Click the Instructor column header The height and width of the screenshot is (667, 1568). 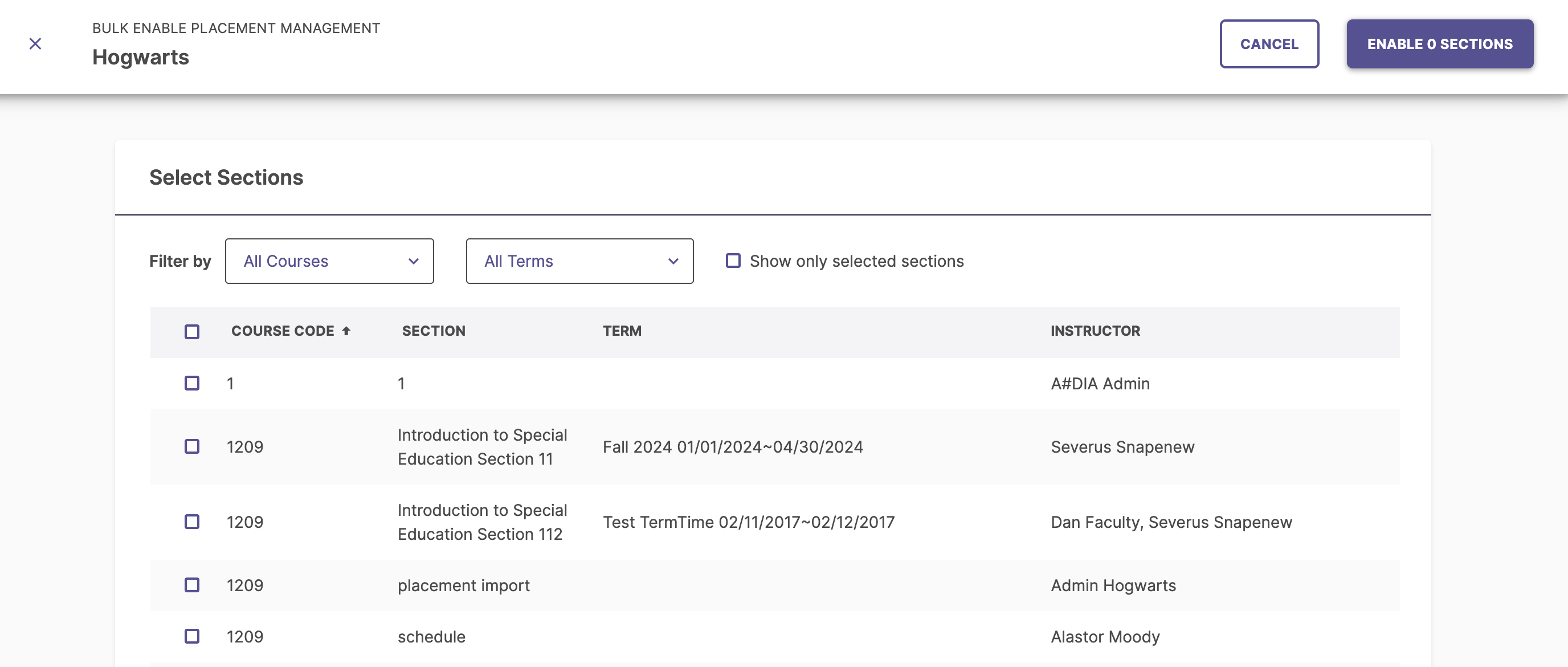click(x=1095, y=331)
